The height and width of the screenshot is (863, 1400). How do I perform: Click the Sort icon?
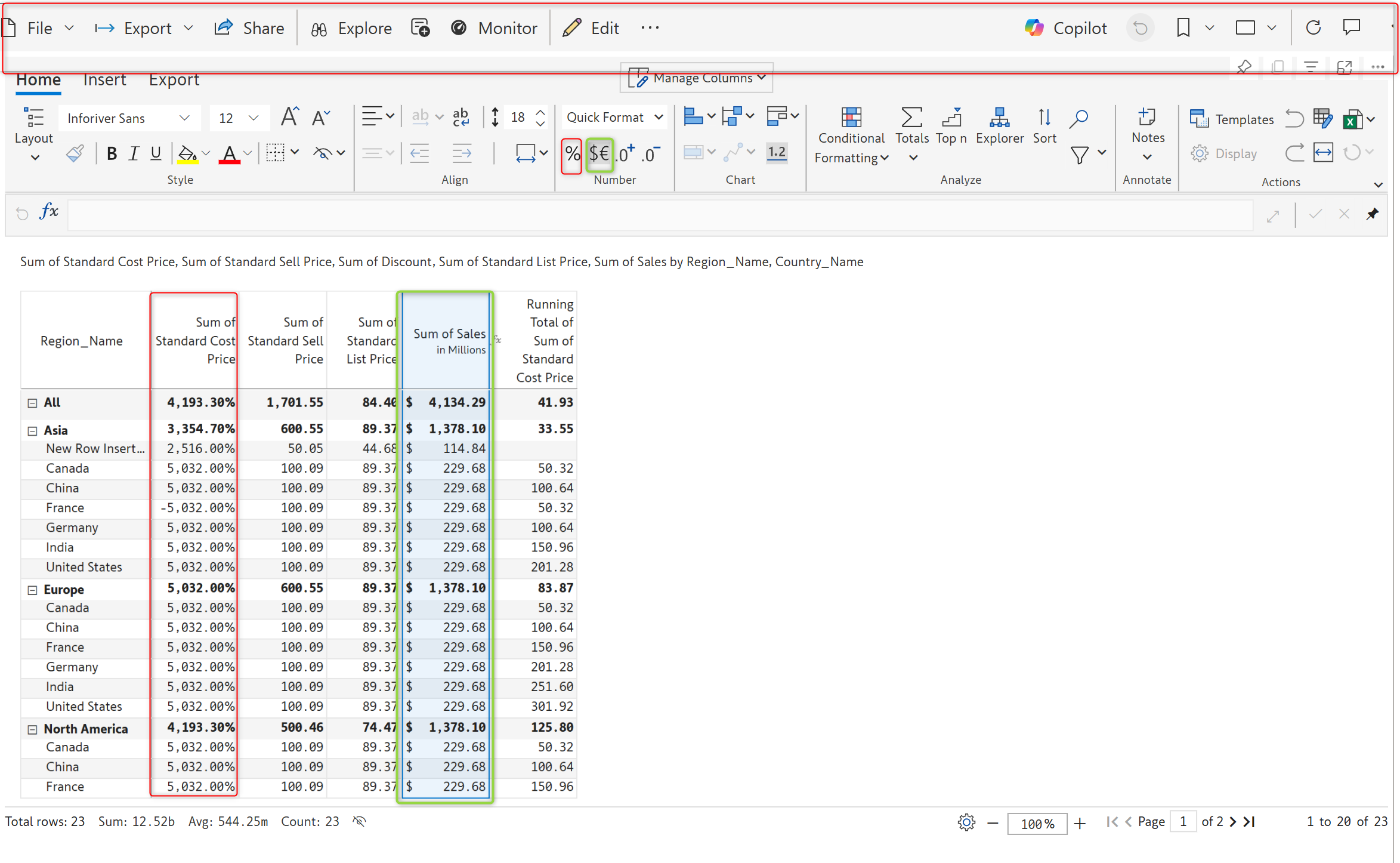(1044, 118)
